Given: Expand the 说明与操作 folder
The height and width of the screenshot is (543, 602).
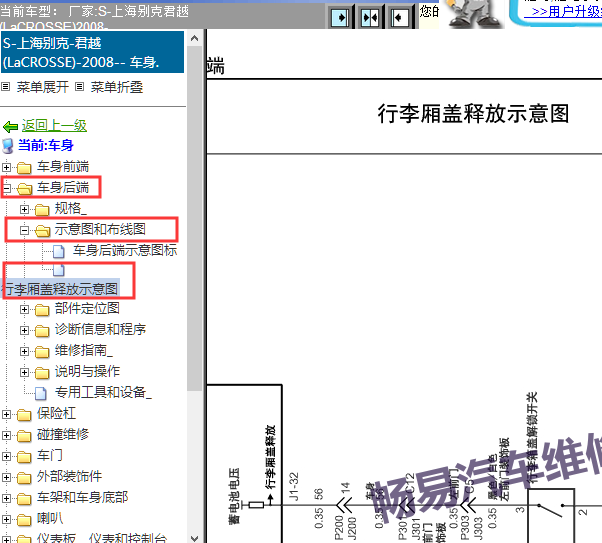Looking at the screenshot, I should (x=24, y=372).
